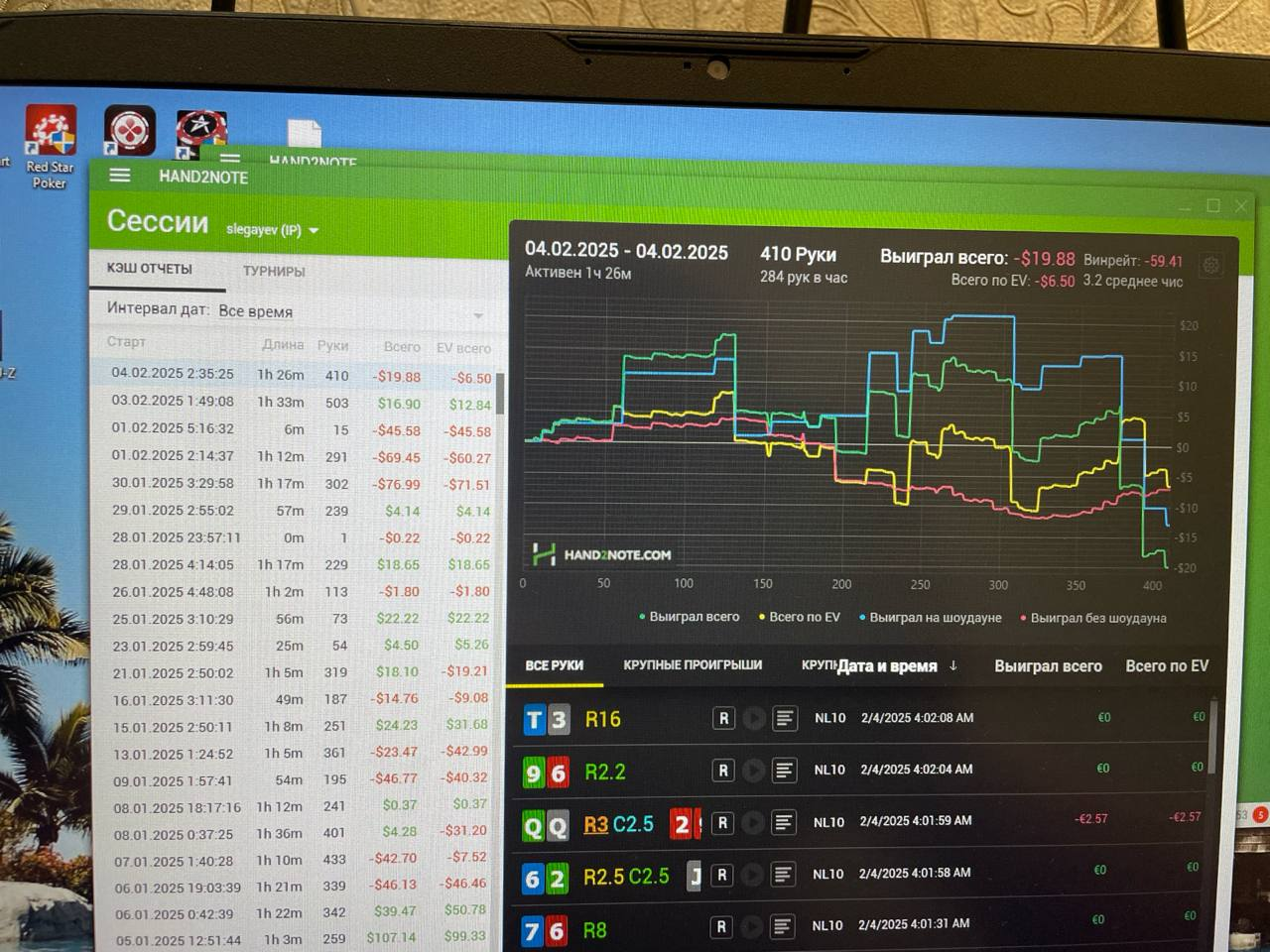Click the -€2.57 'Выиграл всего' value for QQ hand
1270x952 pixels.
1090,818
